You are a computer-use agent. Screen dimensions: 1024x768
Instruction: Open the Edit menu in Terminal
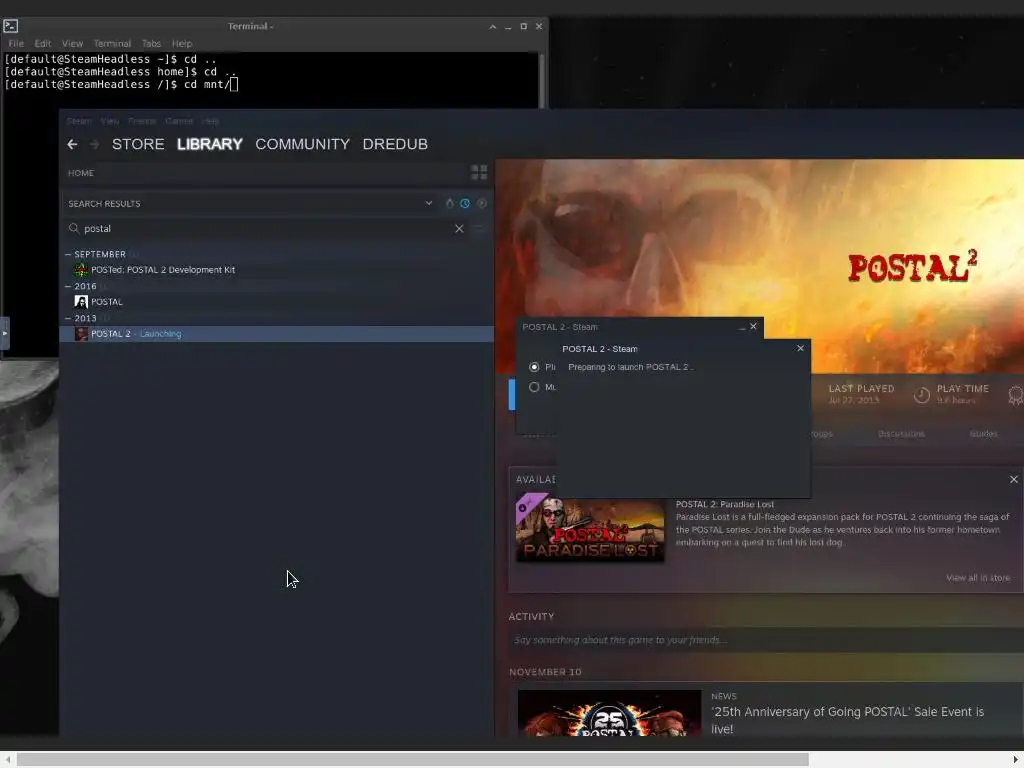coord(43,44)
